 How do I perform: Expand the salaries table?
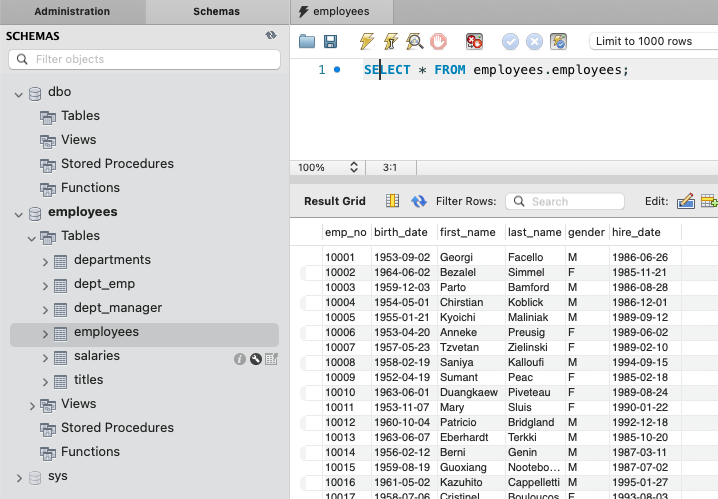click(45, 358)
